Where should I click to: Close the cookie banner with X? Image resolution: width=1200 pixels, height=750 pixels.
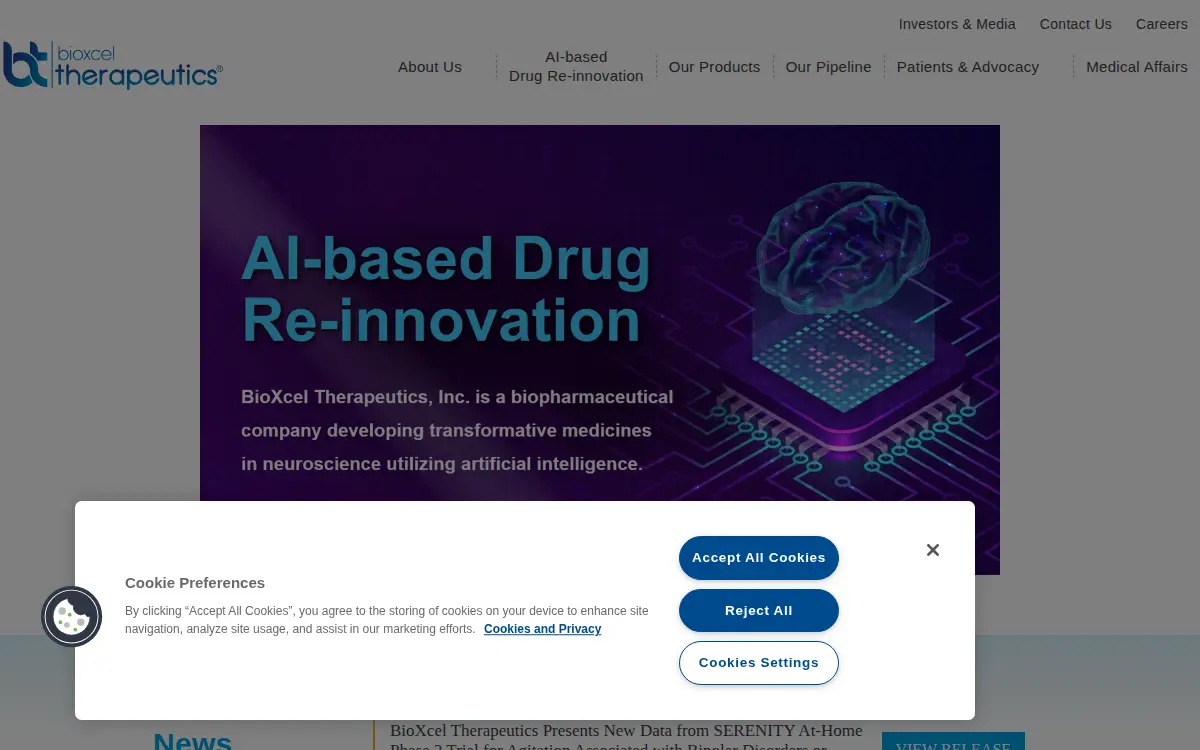pyautogui.click(x=933, y=550)
